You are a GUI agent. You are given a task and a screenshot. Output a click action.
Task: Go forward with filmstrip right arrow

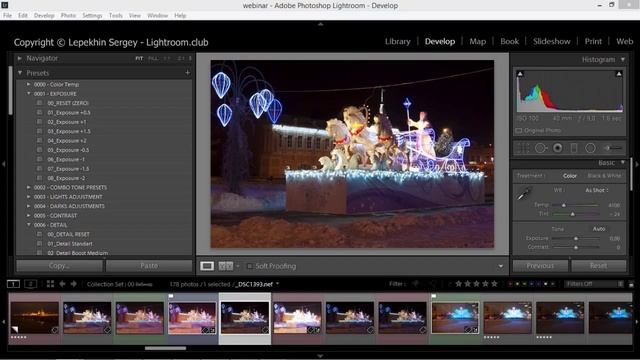73,284
